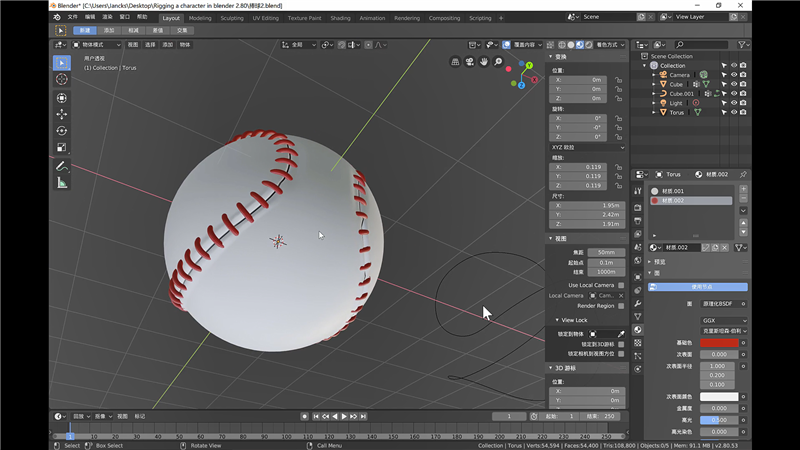
Task: Click the outliner search field
Action: (702, 45)
